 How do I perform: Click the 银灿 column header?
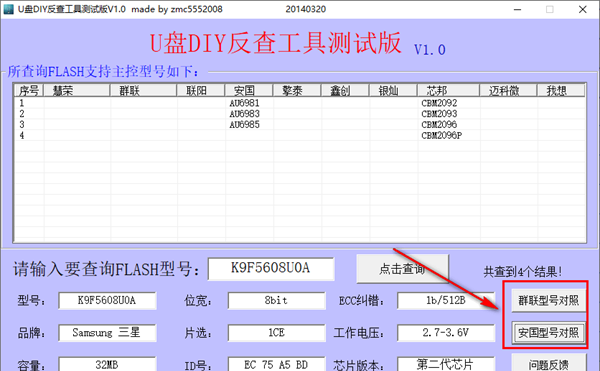393,90
